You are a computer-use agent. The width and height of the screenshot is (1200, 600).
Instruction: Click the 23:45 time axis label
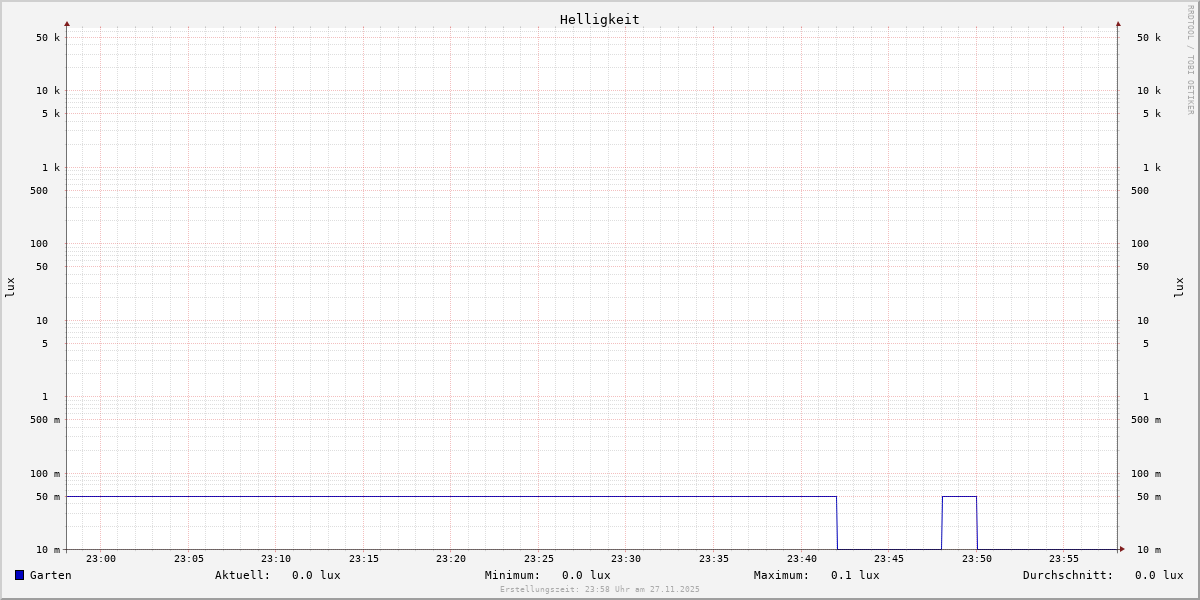(x=889, y=559)
